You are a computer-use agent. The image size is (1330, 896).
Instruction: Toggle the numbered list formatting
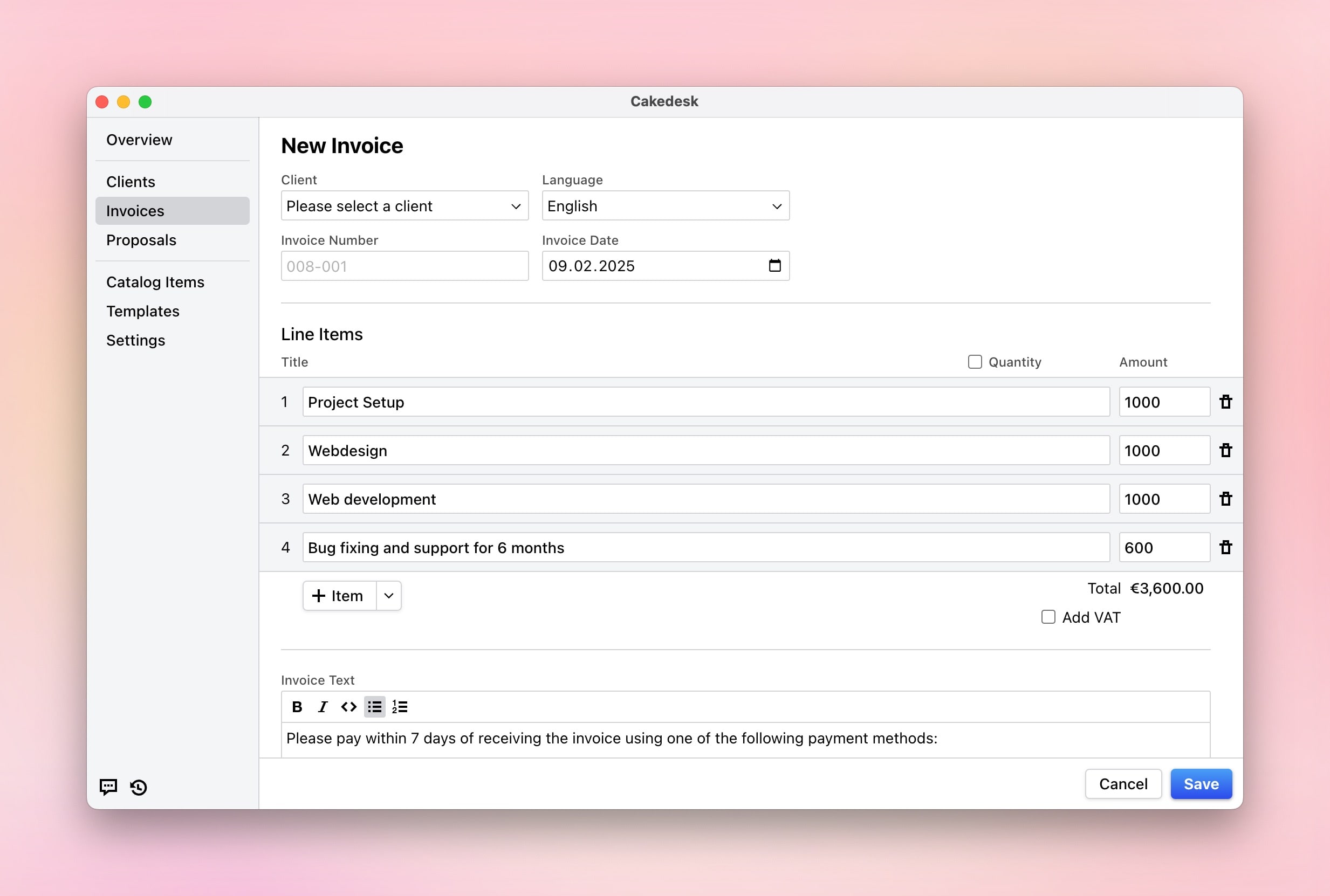pos(400,707)
